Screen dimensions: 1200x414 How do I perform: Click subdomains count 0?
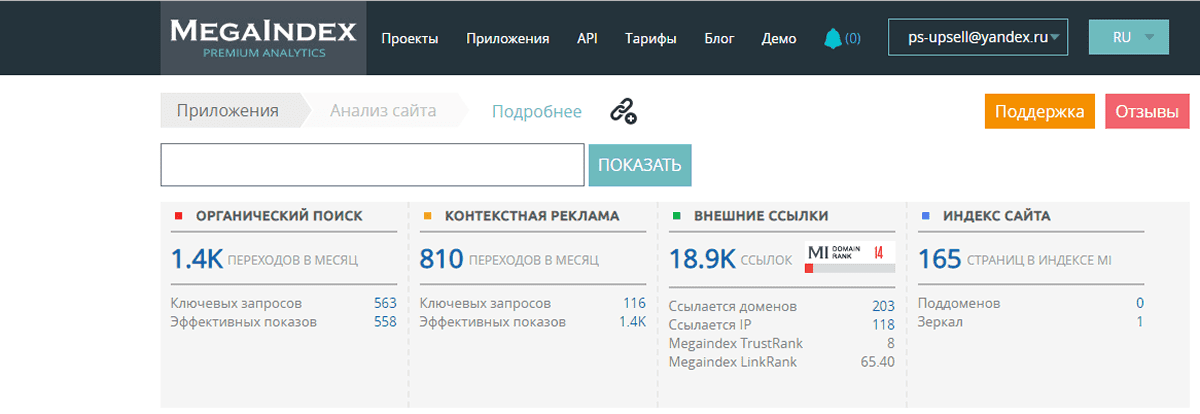coord(1140,303)
